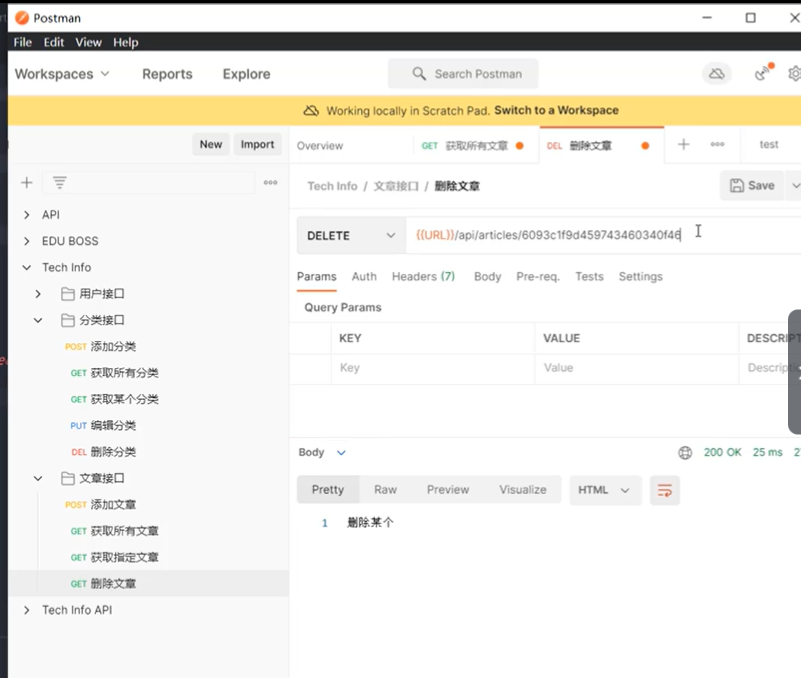Open a new request tab with plus
Image resolution: width=801 pixels, height=678 pixels.
coord(684,145)
